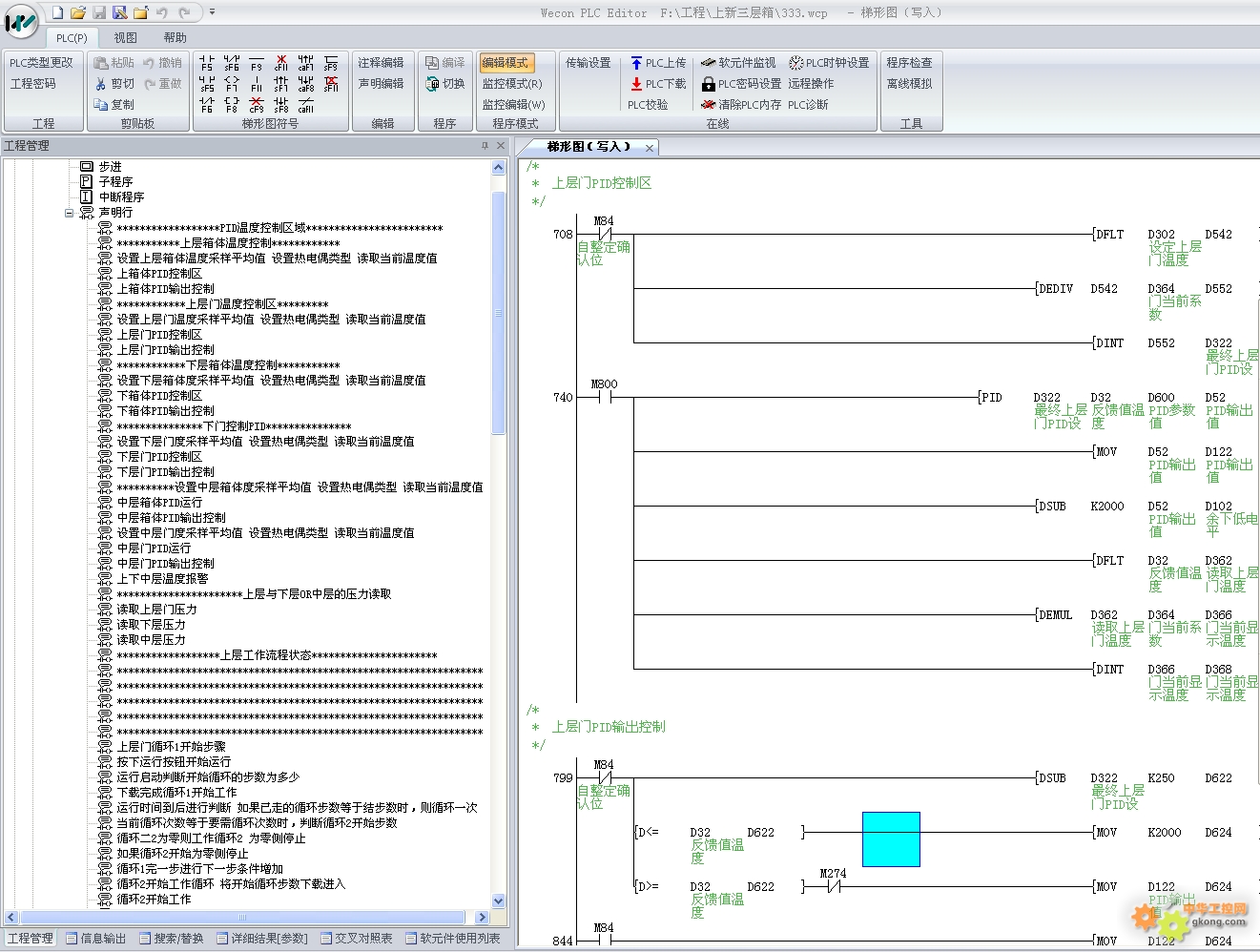Switch to 信息输出 bottom tab
Image resolution: width=1260 pixels, height=952 pixels.
coord(95,939)
